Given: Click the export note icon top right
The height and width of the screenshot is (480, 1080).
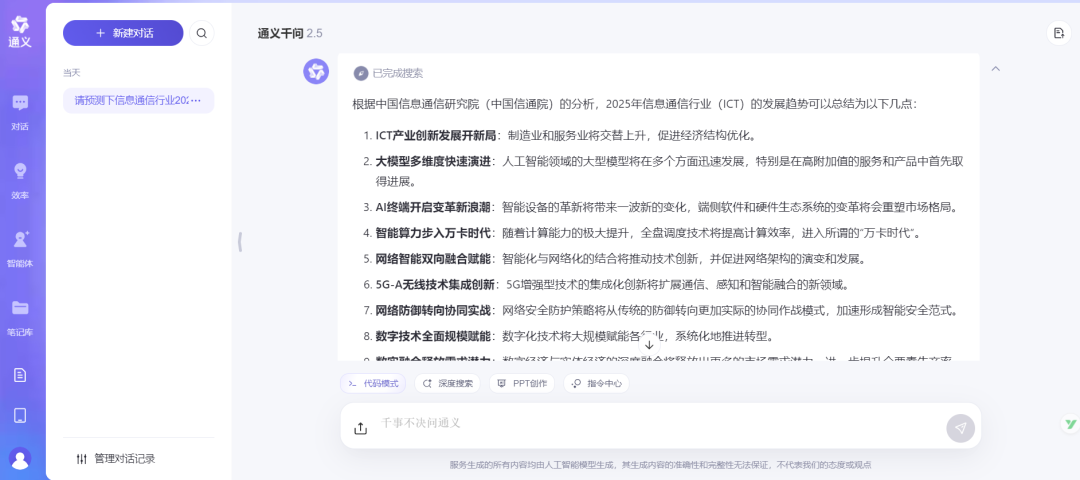Looking at the screenshot, I should 1059,33.
